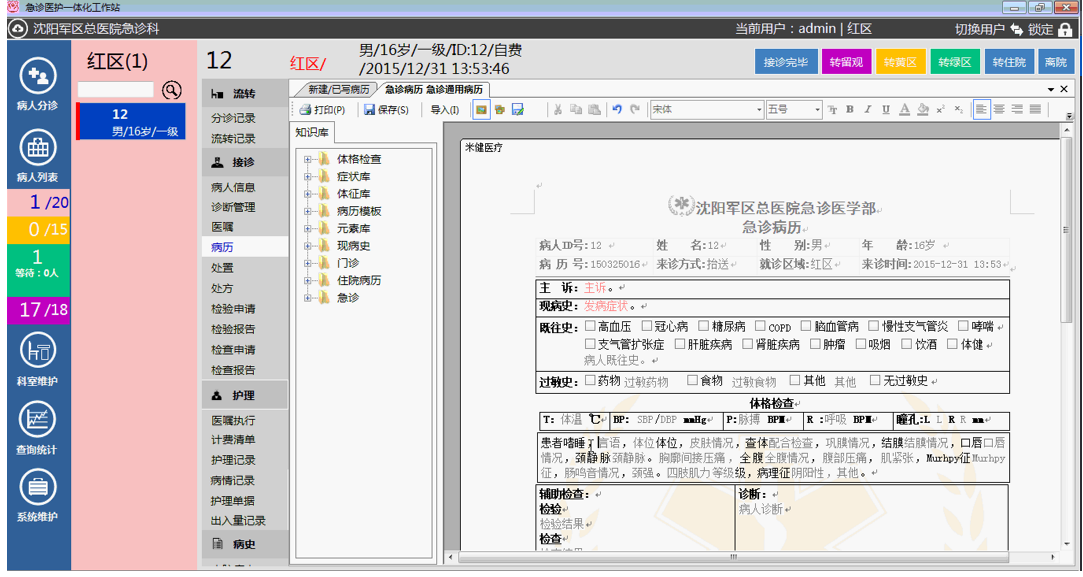Image resolution: width=1083 pixels, height=577 pixels.
Task: Click the 转留观 button
Action: pyautogui.click(x=846, y=62)
